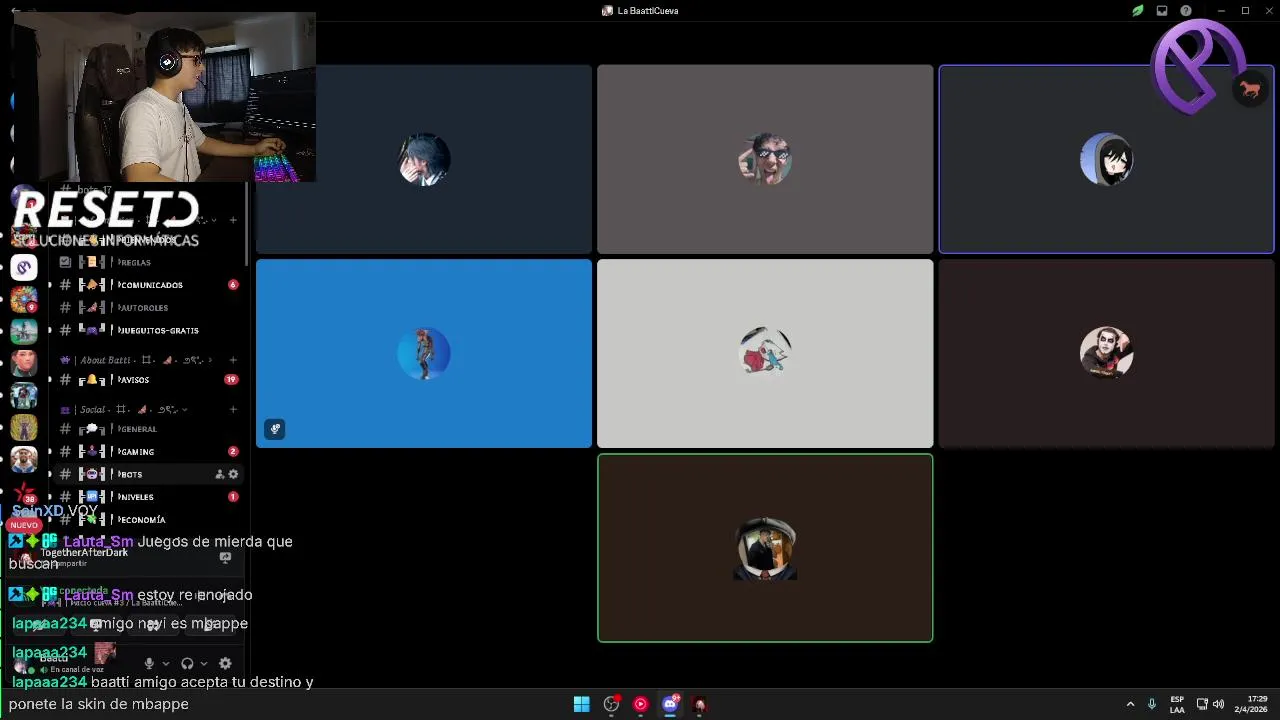View red badge 6 on COMUNICADOS
This screenshot has width=1280, height=720.
point(233,285)
